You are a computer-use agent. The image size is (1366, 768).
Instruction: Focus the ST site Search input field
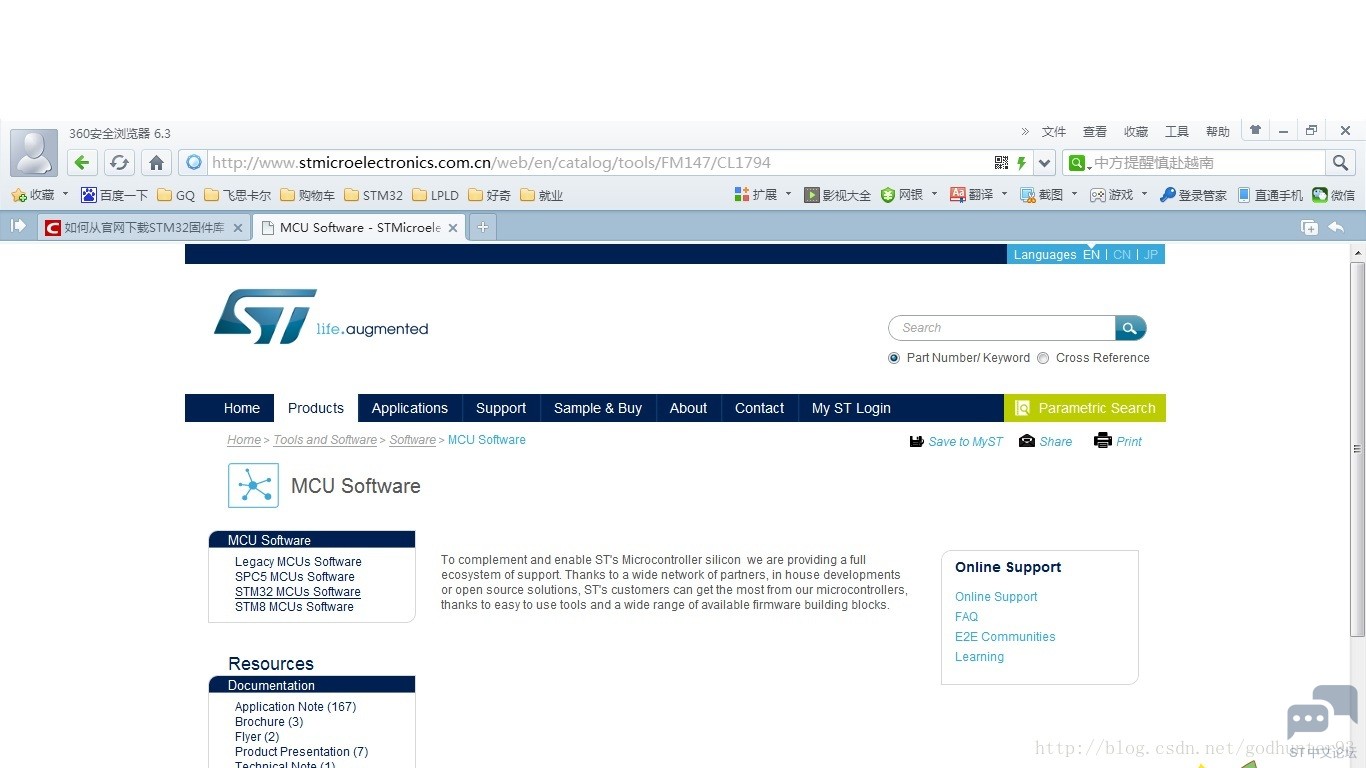(1001, 328)
